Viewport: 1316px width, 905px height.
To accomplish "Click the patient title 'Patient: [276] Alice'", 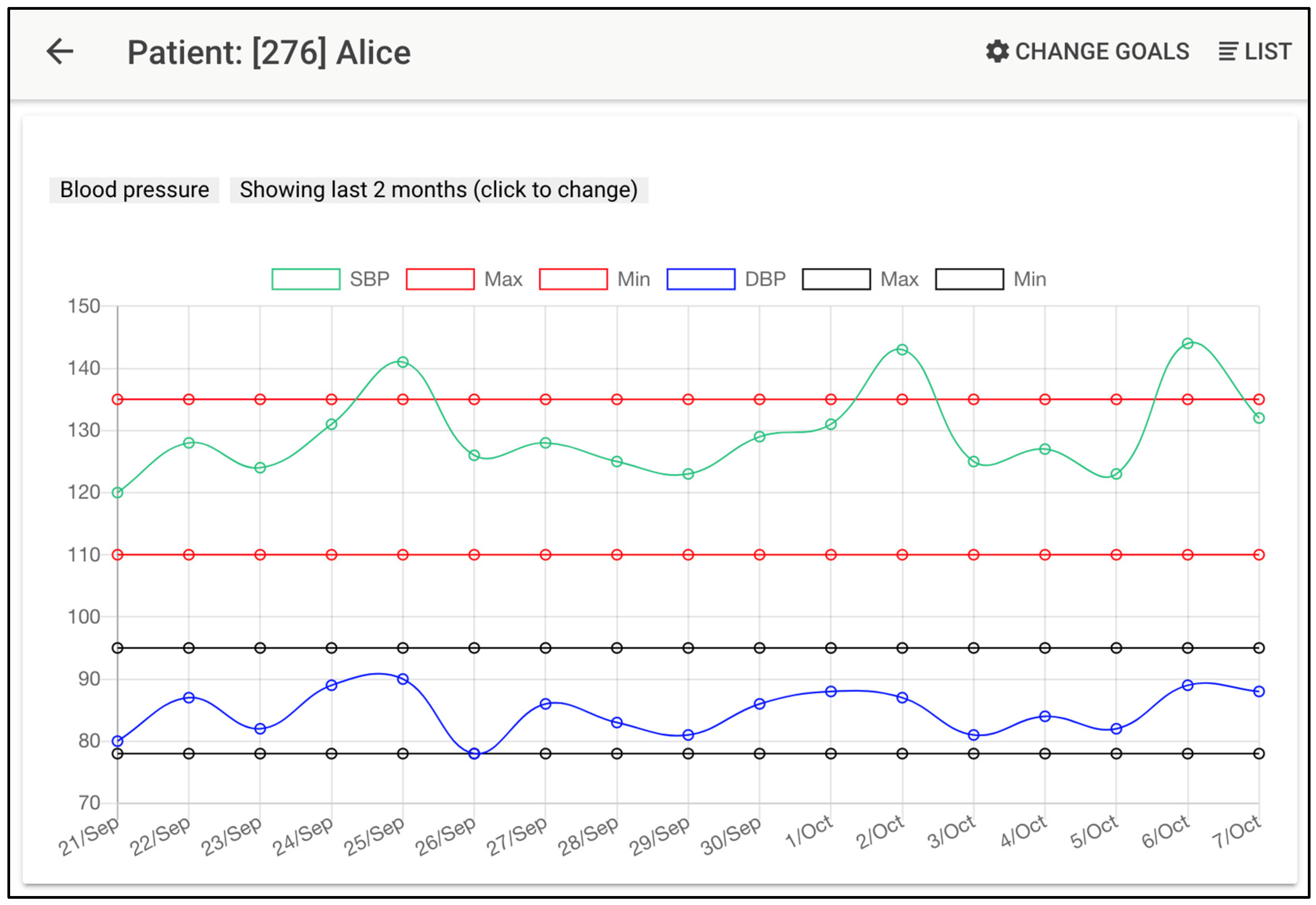I will pyautogui.click(x=269, y=53).
